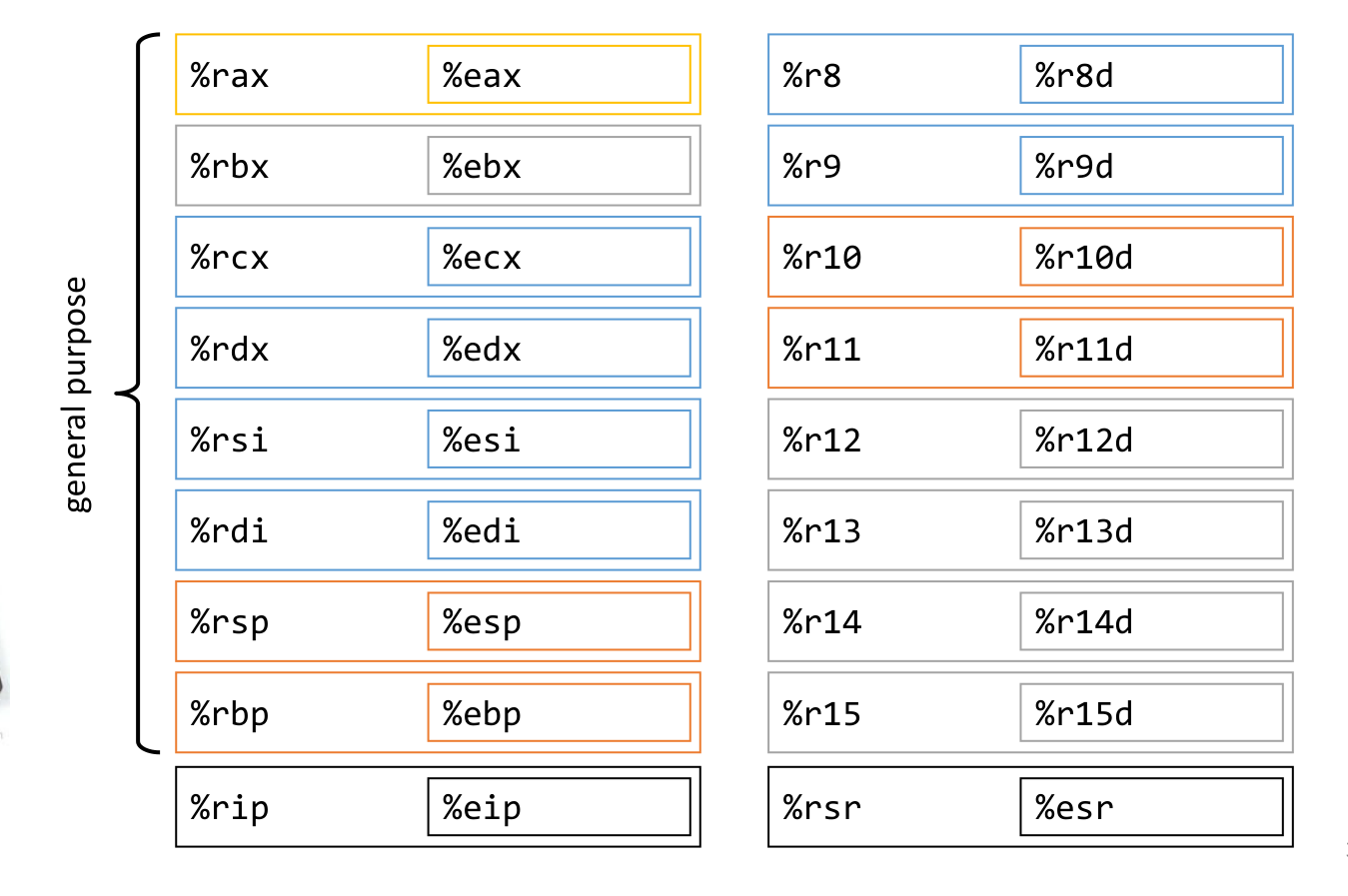Select the %rbp register label
The height and width of the screenshot is (896, 1348).
coord(230,713)
